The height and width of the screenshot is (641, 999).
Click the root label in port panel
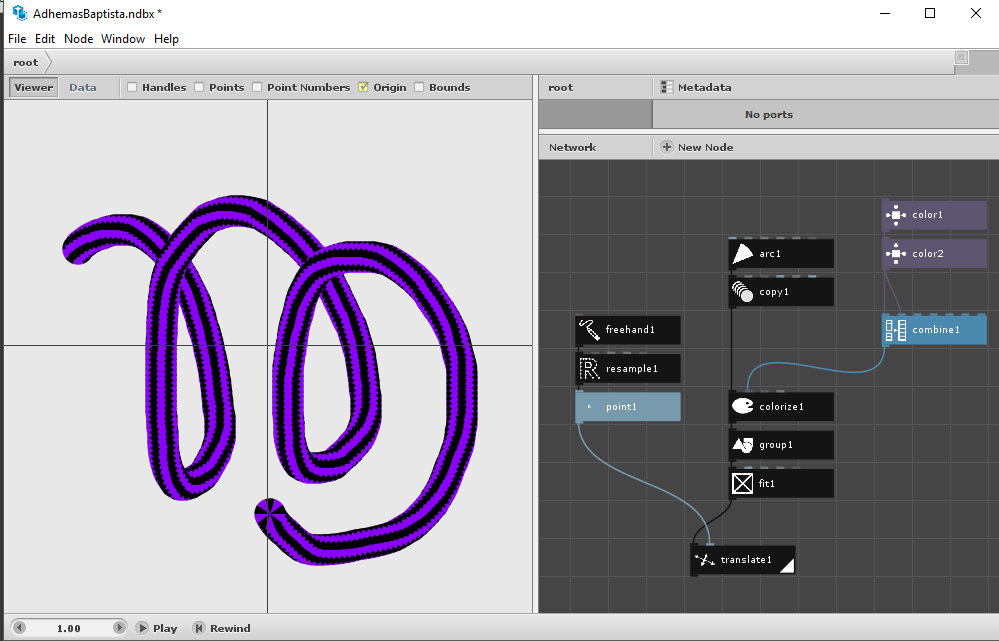(561, 87)
